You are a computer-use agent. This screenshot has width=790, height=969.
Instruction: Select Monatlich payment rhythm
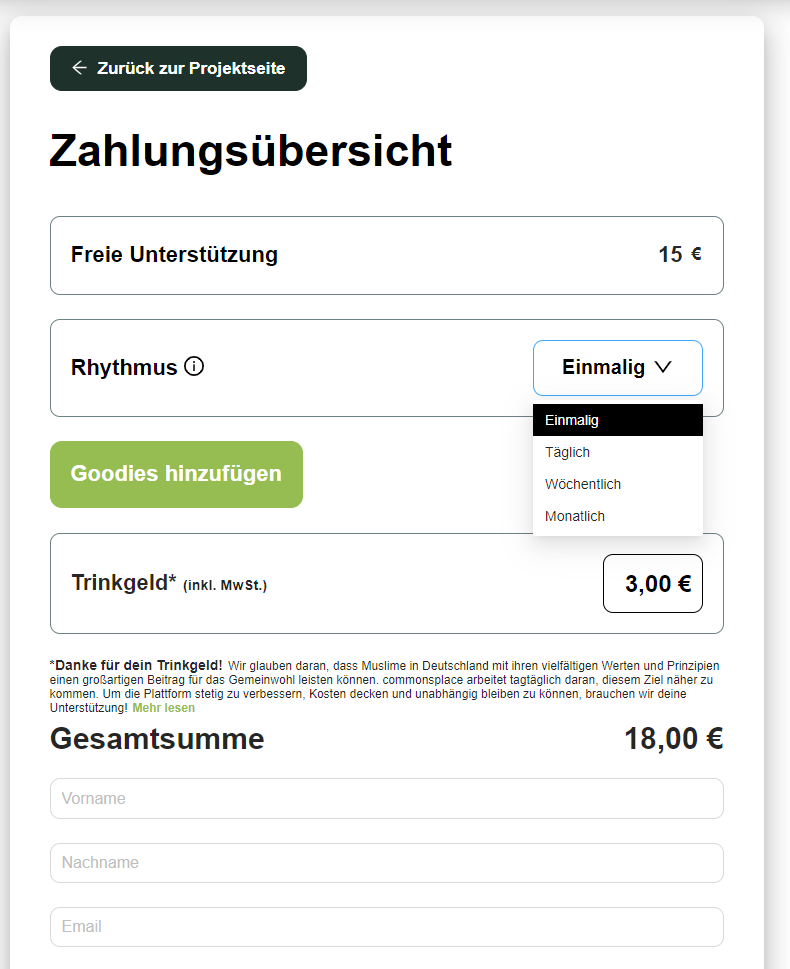coord(618,517)
